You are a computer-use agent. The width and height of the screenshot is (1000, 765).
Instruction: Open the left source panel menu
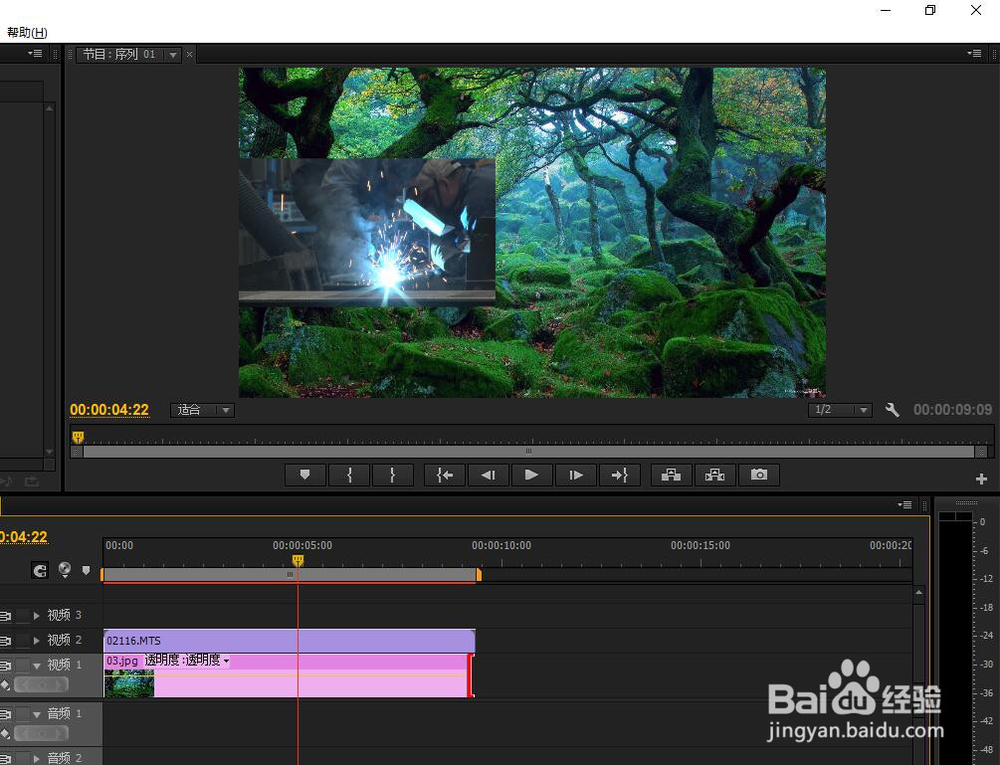point(35,54)
